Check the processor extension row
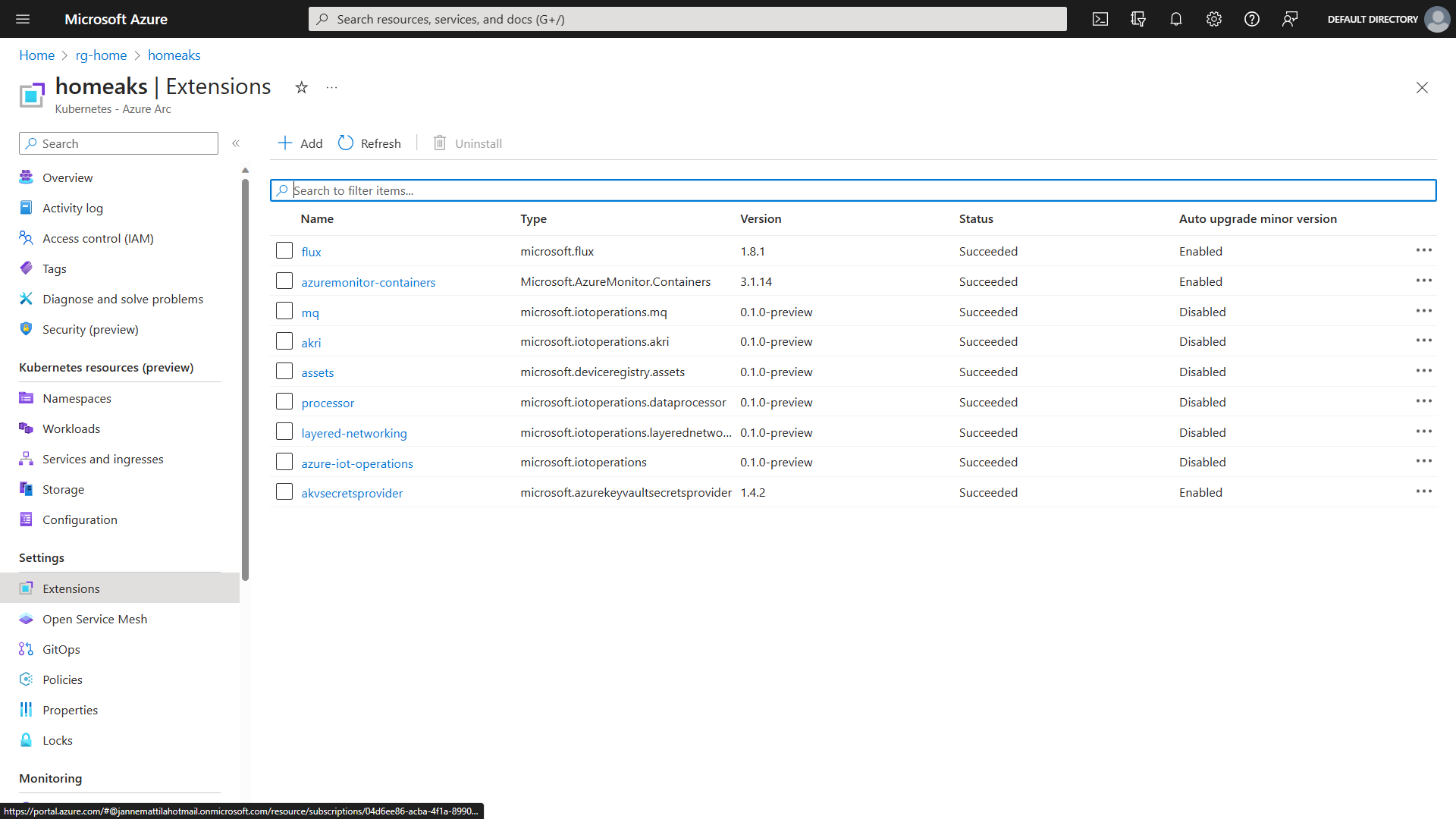Image resolution: width=1456 pixels, height=819 pixels. pyautogui.click(x=284, y=402)
